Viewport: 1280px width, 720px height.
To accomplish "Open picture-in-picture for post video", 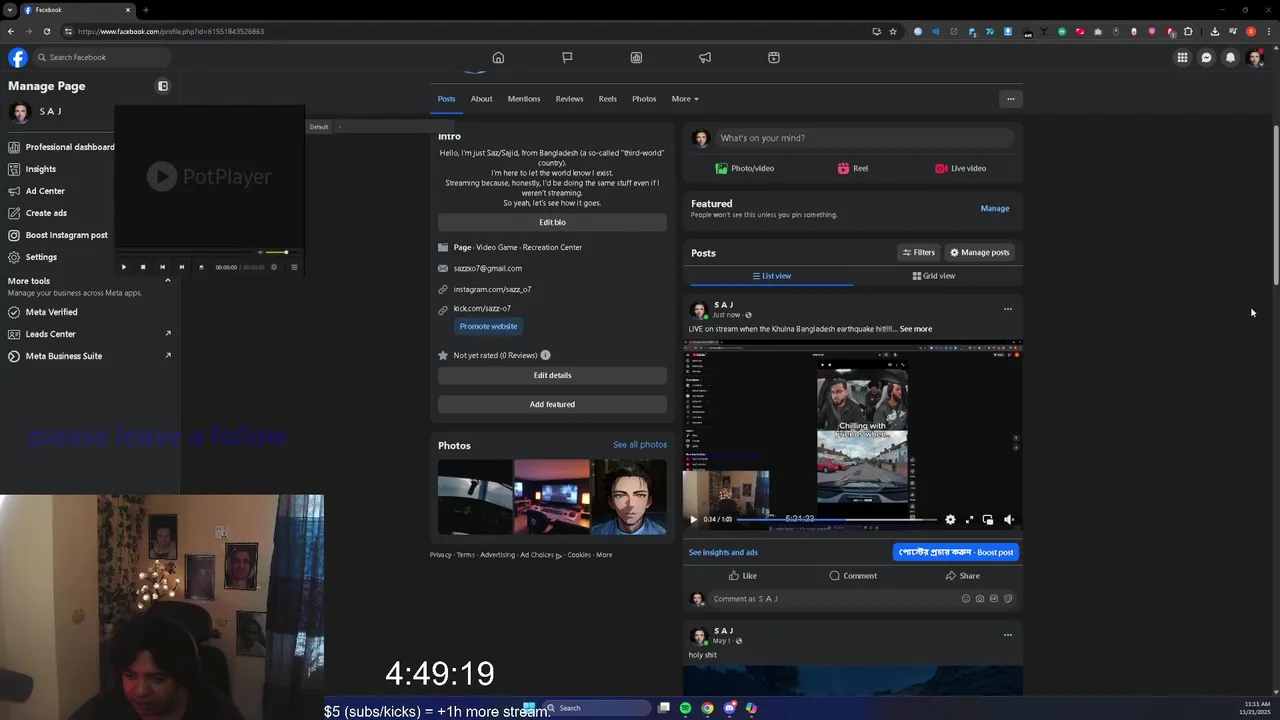I will point(988,520).
